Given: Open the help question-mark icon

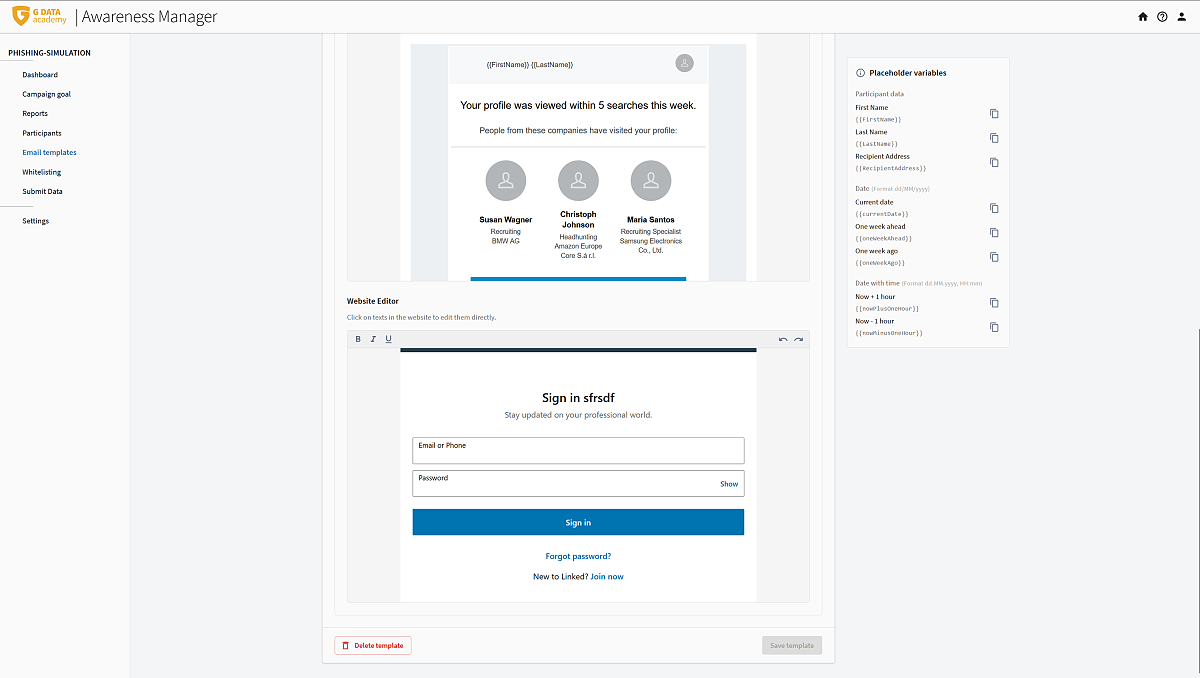Looking at the screenshot, I should (1162, 17).
